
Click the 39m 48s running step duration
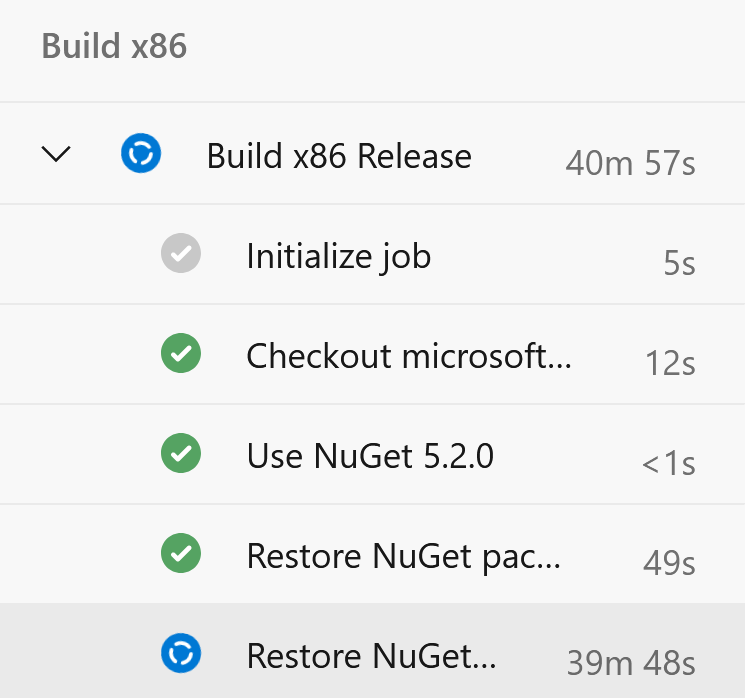(631, 663)
